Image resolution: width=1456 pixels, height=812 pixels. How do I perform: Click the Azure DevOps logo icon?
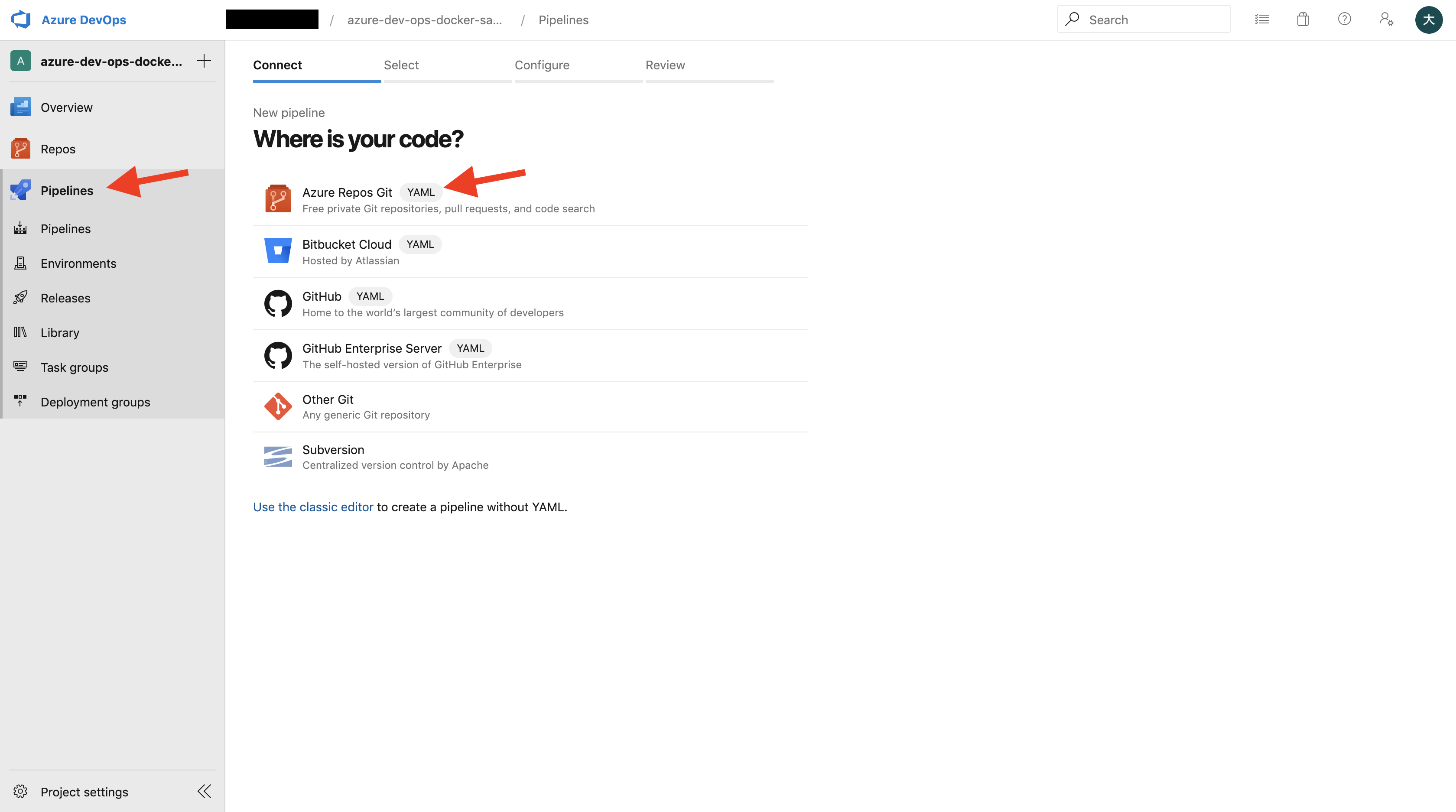(21, 20)
